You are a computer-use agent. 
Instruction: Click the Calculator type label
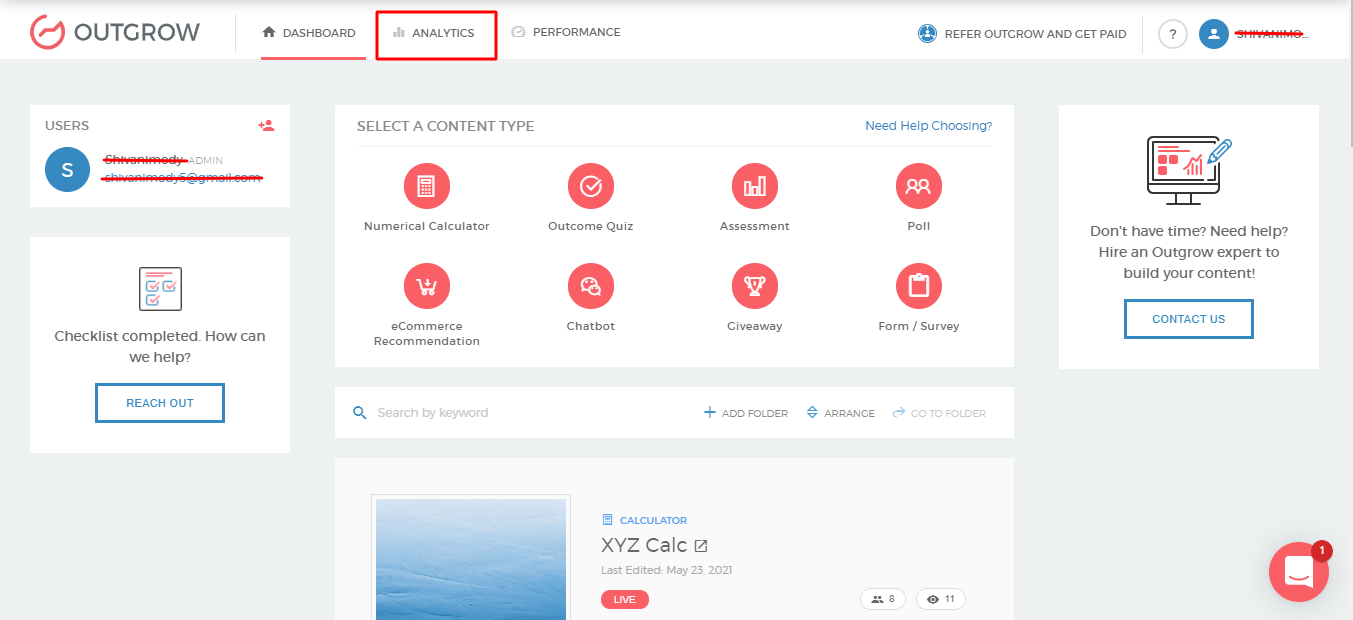tap(644, 520)
